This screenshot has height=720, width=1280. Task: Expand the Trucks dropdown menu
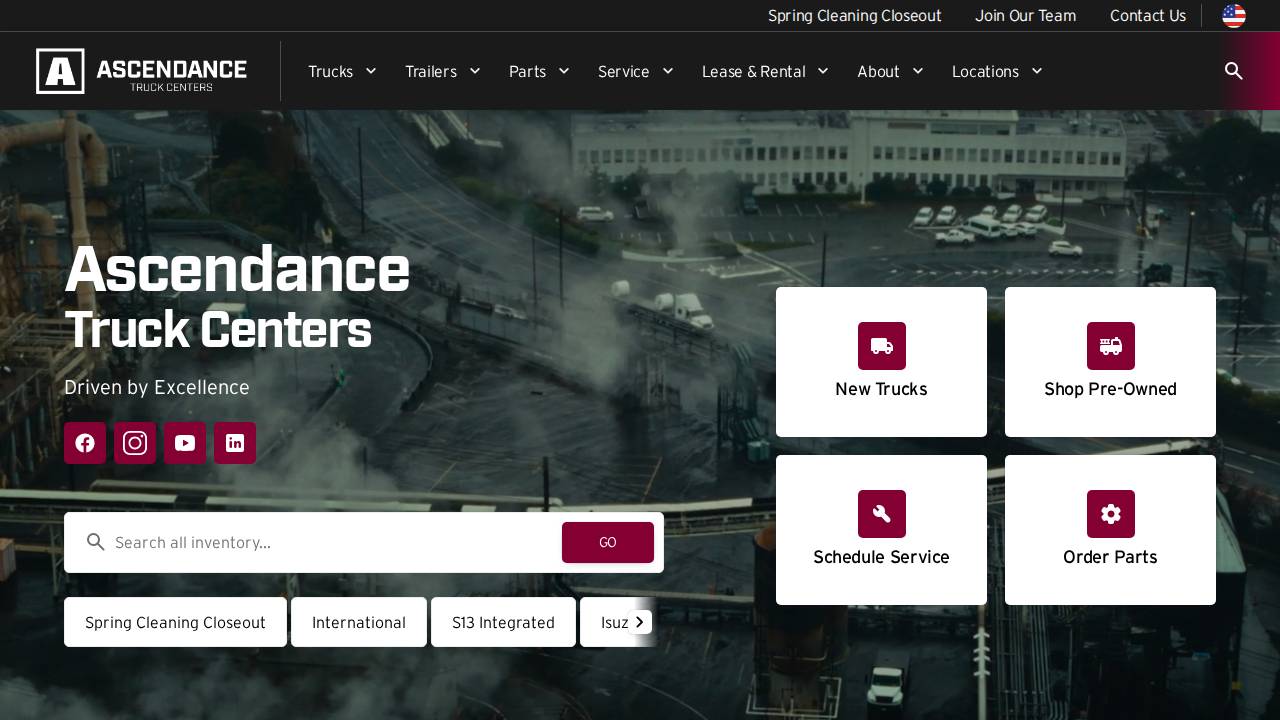pos(341,71)
